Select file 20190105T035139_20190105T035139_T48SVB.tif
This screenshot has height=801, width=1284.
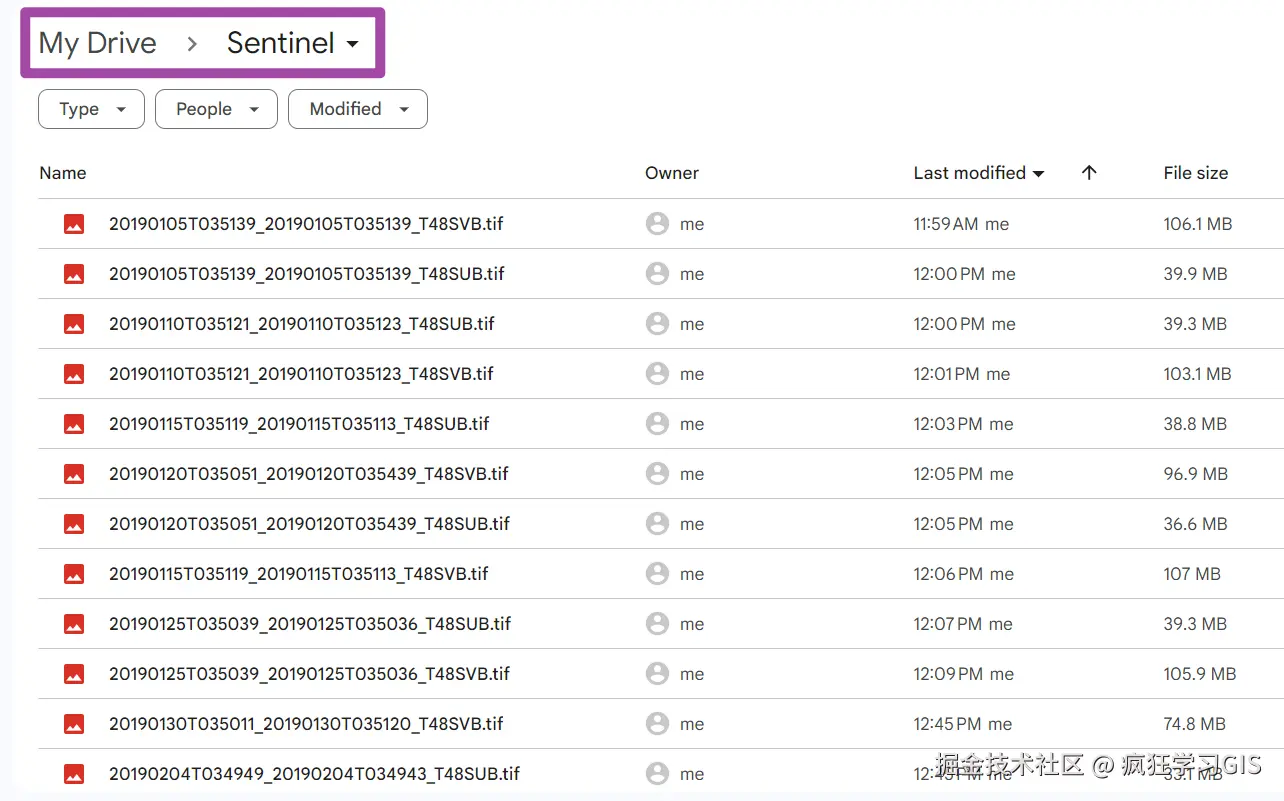[x=306, y=224]
